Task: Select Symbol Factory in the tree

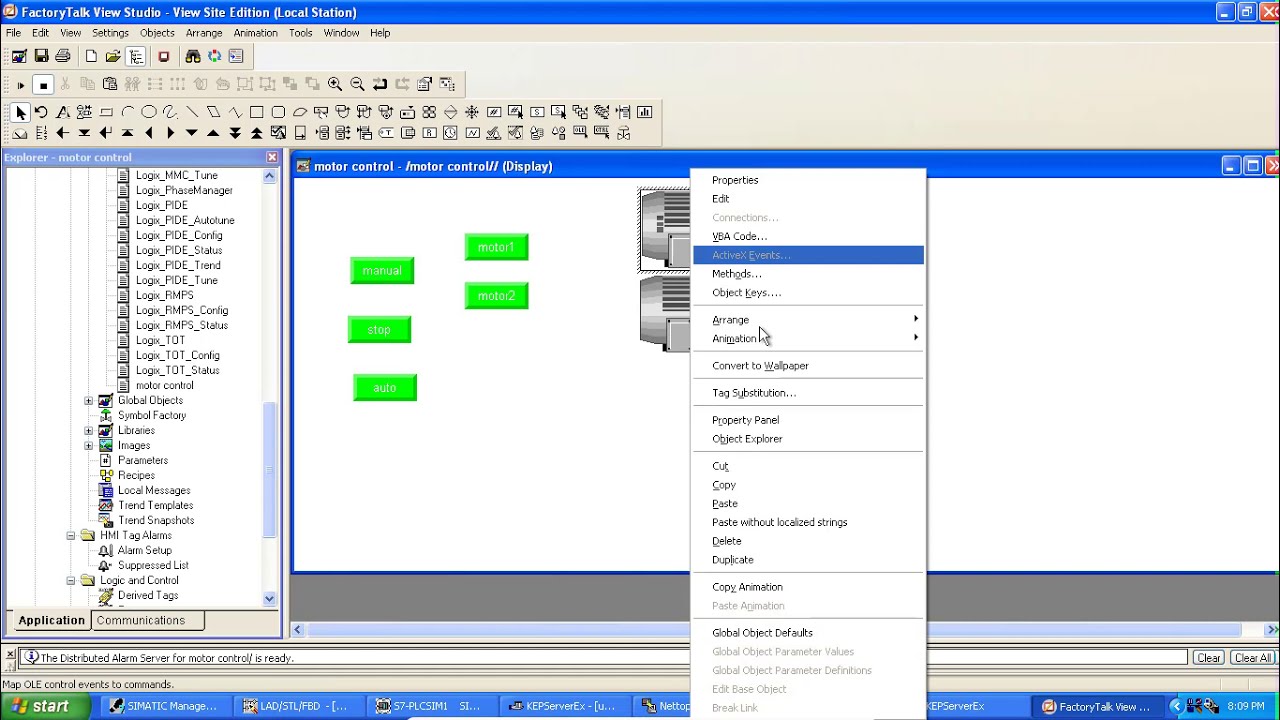Action: (x=152, y=415)
